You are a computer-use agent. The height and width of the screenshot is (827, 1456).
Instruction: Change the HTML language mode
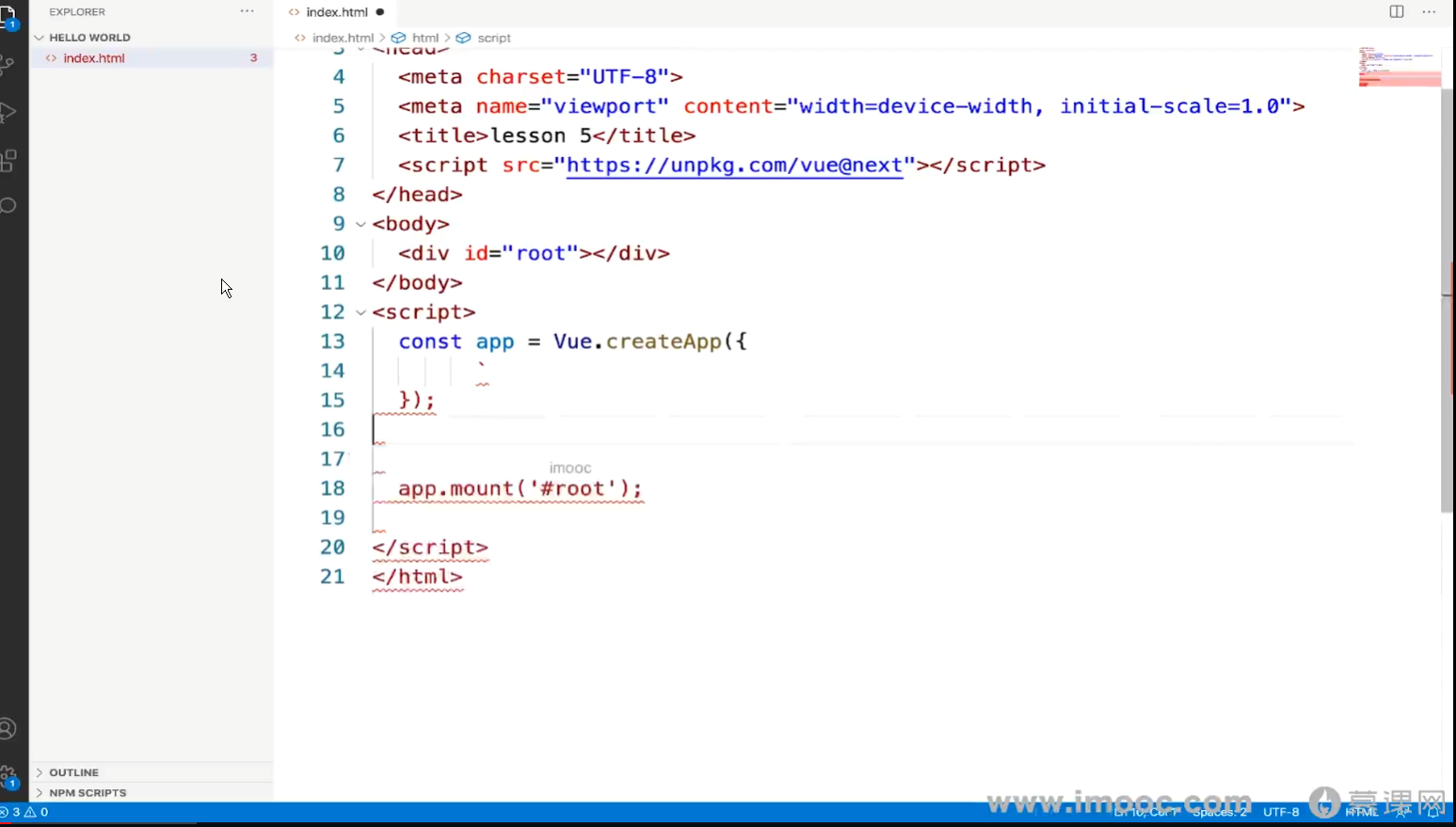point(1362,812)
